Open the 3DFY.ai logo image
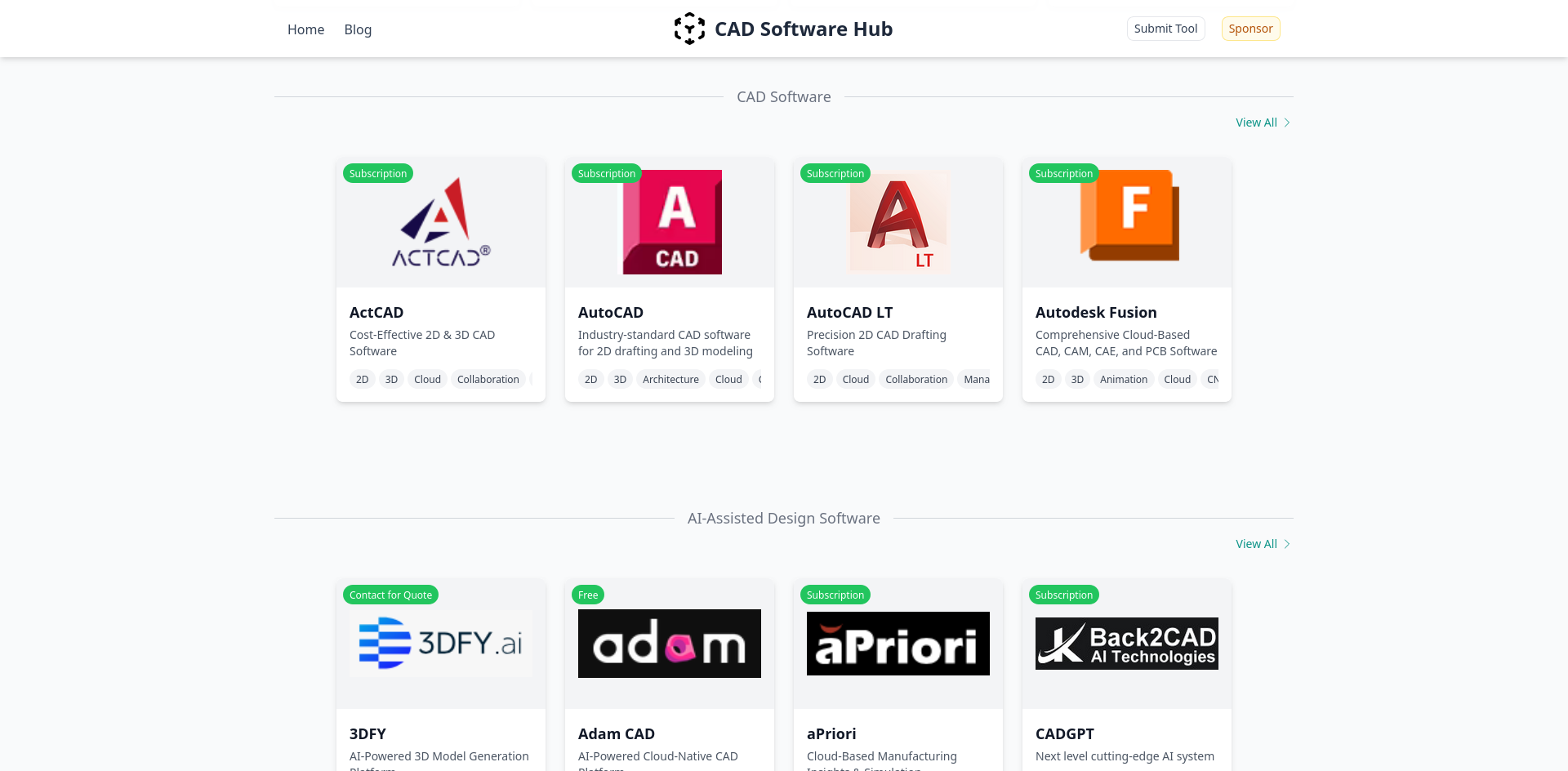1568x771 pixels. [x=441, y=644]
